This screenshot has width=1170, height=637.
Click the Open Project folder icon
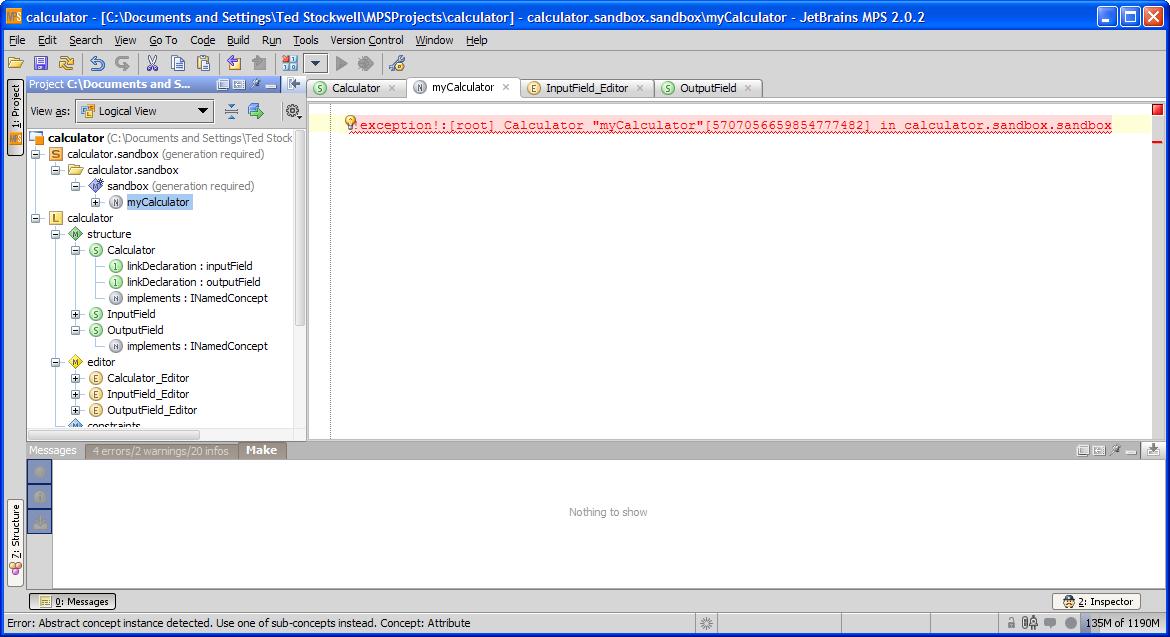pyautogui.click(x=16, y=63)
